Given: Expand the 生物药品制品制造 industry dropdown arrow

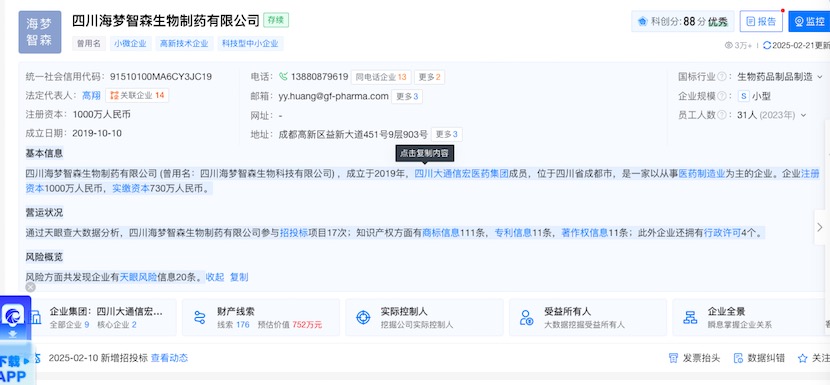Looking at the screenshot, I should click(x=820, y=77).
